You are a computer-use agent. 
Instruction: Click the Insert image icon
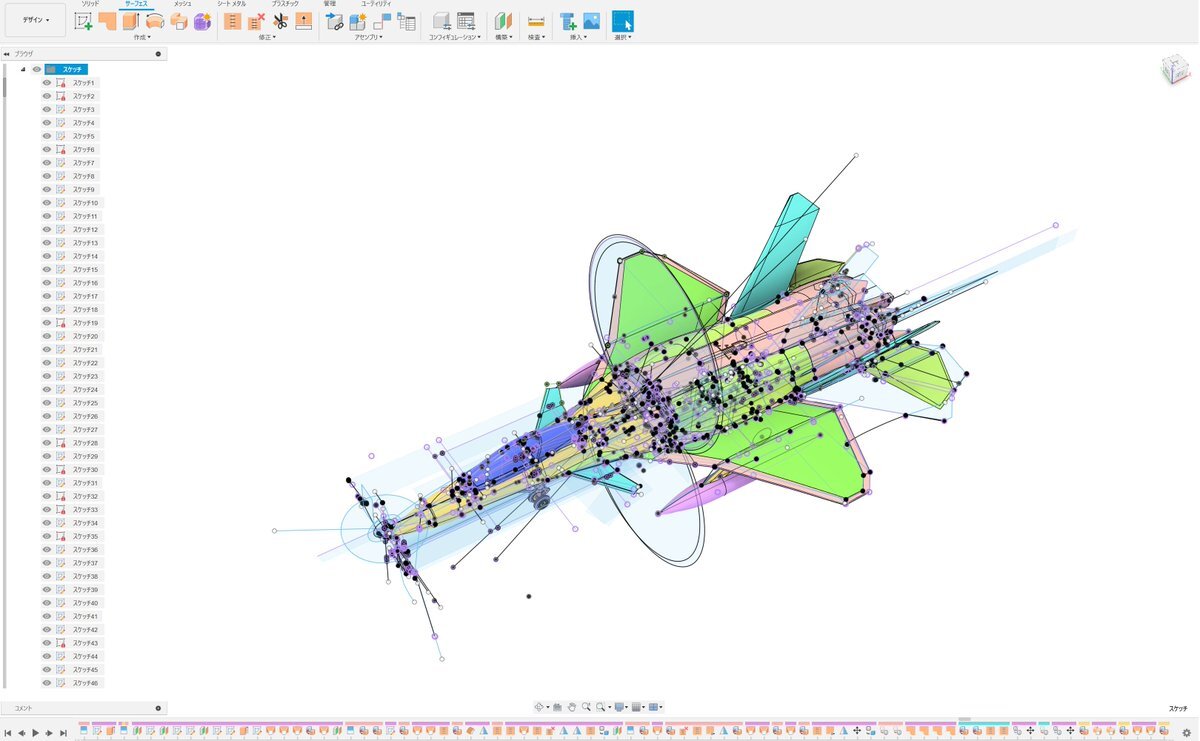591,21
